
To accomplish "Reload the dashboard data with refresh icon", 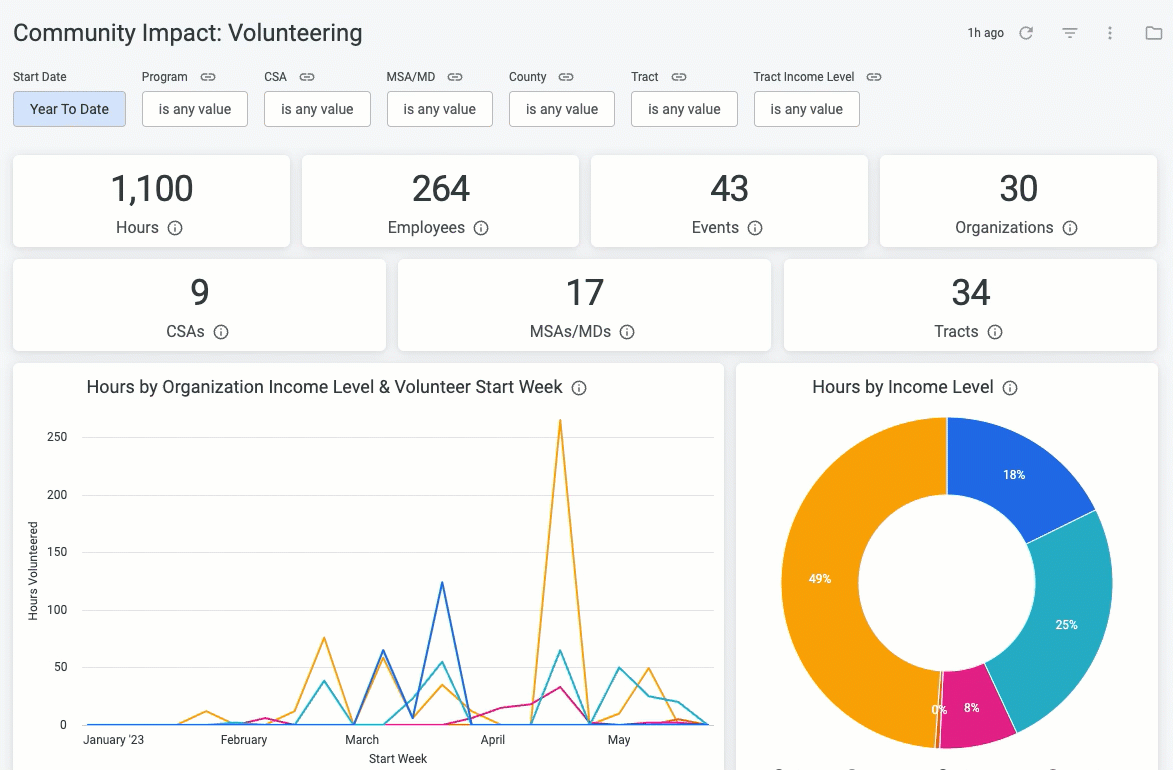I will [x=1026, y=33].
